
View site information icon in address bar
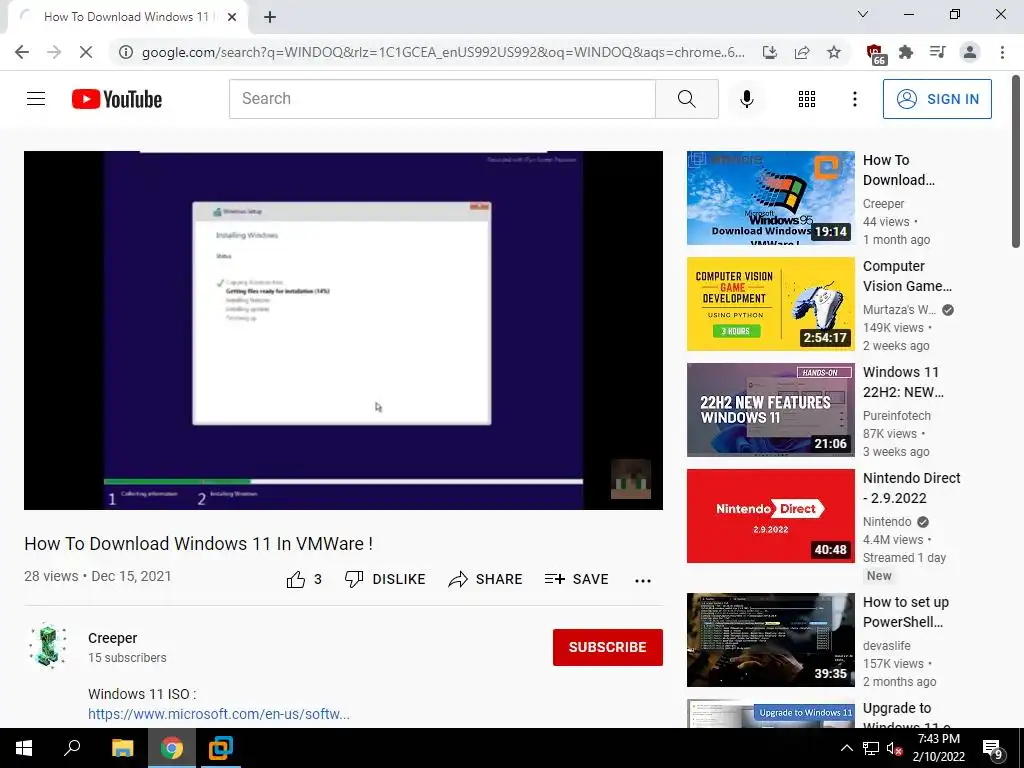pyautogui.click(x=126, y=52)
